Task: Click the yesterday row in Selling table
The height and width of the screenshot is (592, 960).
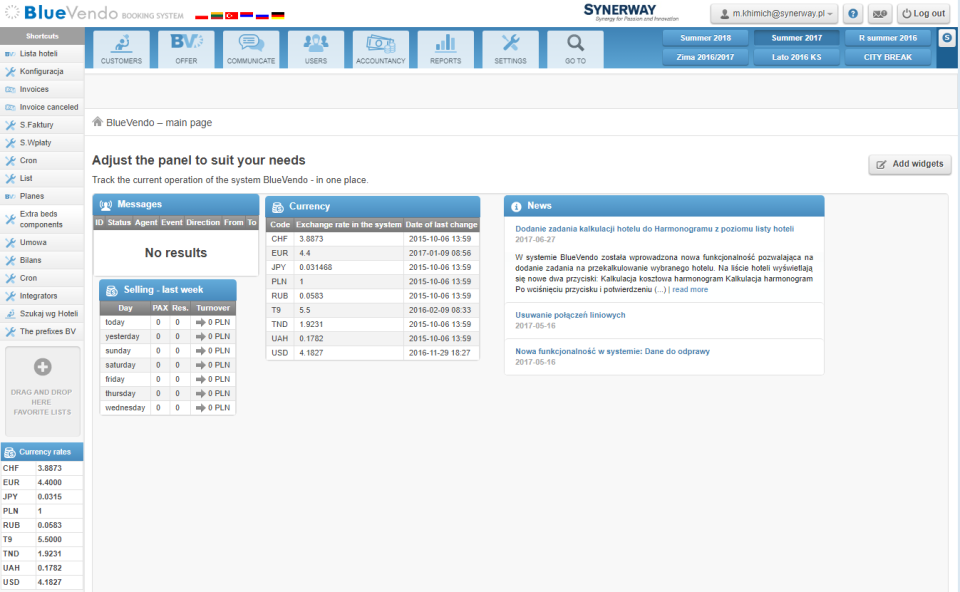Action: (168, 336)
